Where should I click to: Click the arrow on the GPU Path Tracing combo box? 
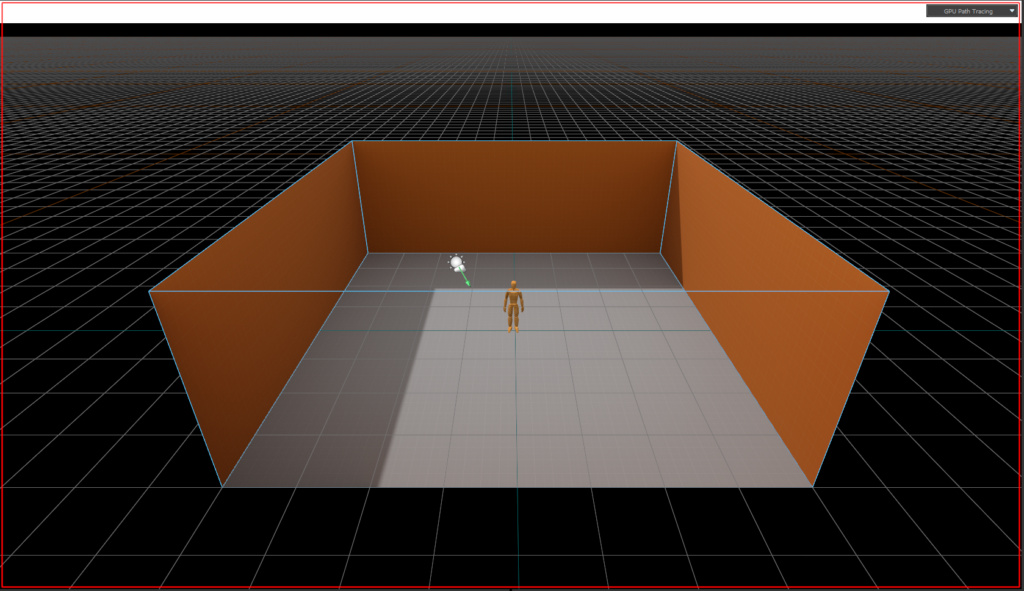coord(1011,11)
